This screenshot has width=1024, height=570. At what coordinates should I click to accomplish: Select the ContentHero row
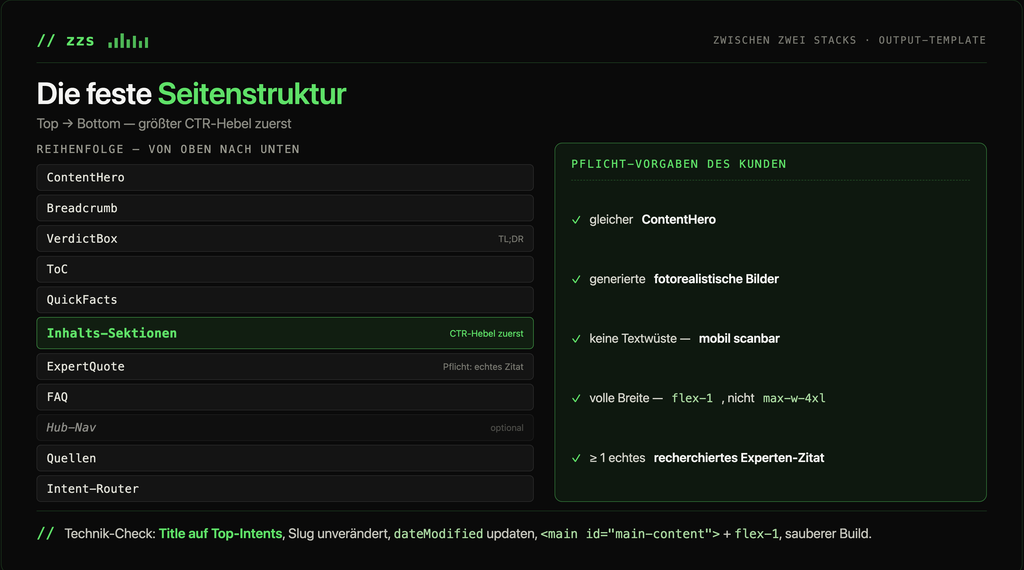pos(285,178)
